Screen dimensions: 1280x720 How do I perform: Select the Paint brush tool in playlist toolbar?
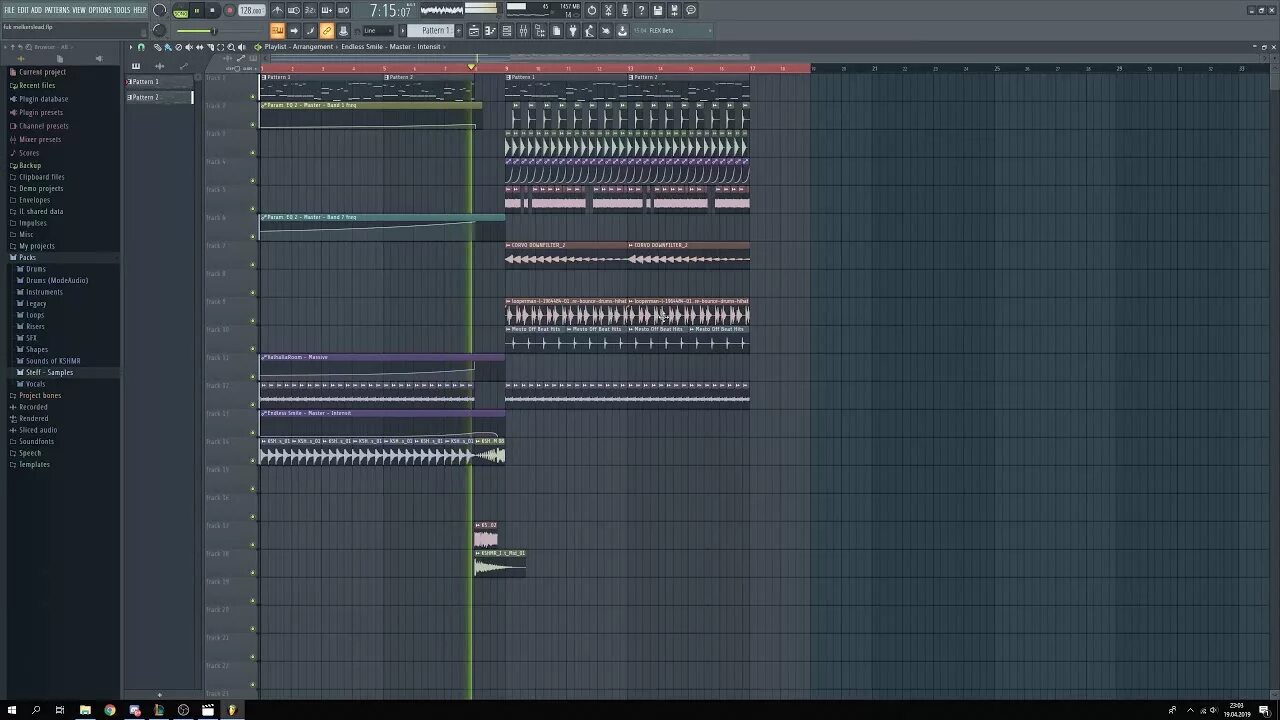pyautogui.click(x=168, y=47)
